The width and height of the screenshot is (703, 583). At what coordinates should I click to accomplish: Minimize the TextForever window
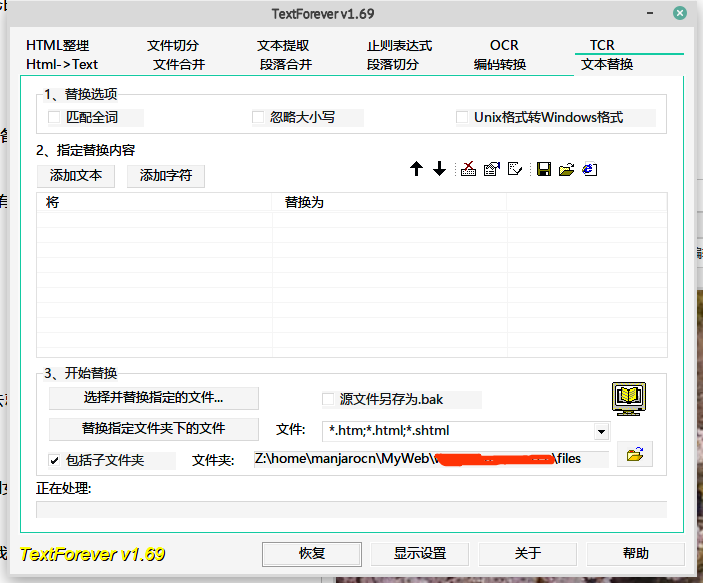650,13
